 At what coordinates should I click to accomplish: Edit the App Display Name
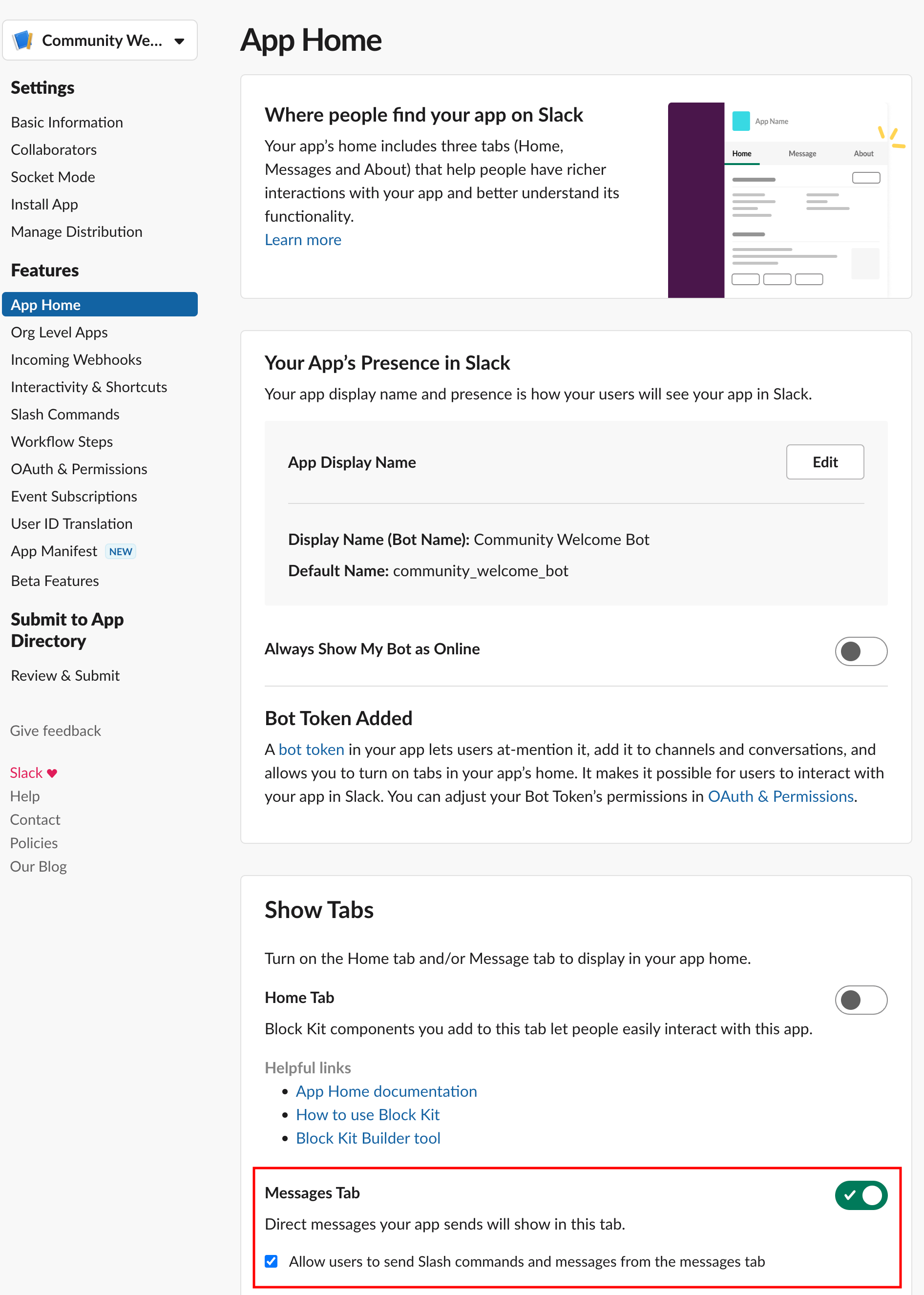pos(824,462)
